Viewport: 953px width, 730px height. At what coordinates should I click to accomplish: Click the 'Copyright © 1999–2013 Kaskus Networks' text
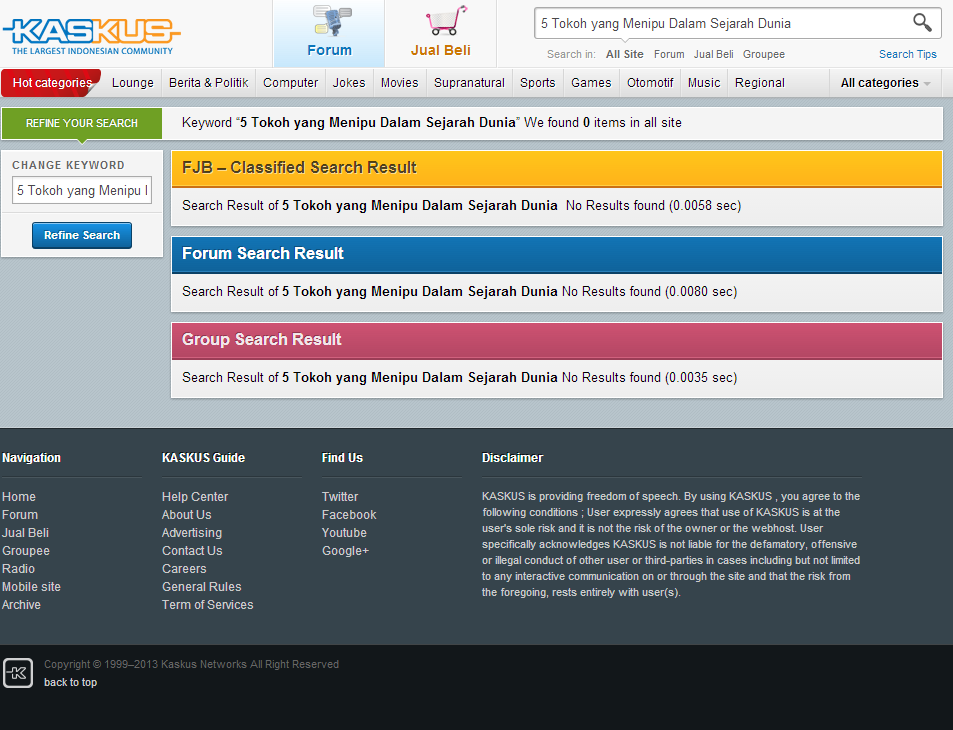pyautogui.click(x=145, y=664)
